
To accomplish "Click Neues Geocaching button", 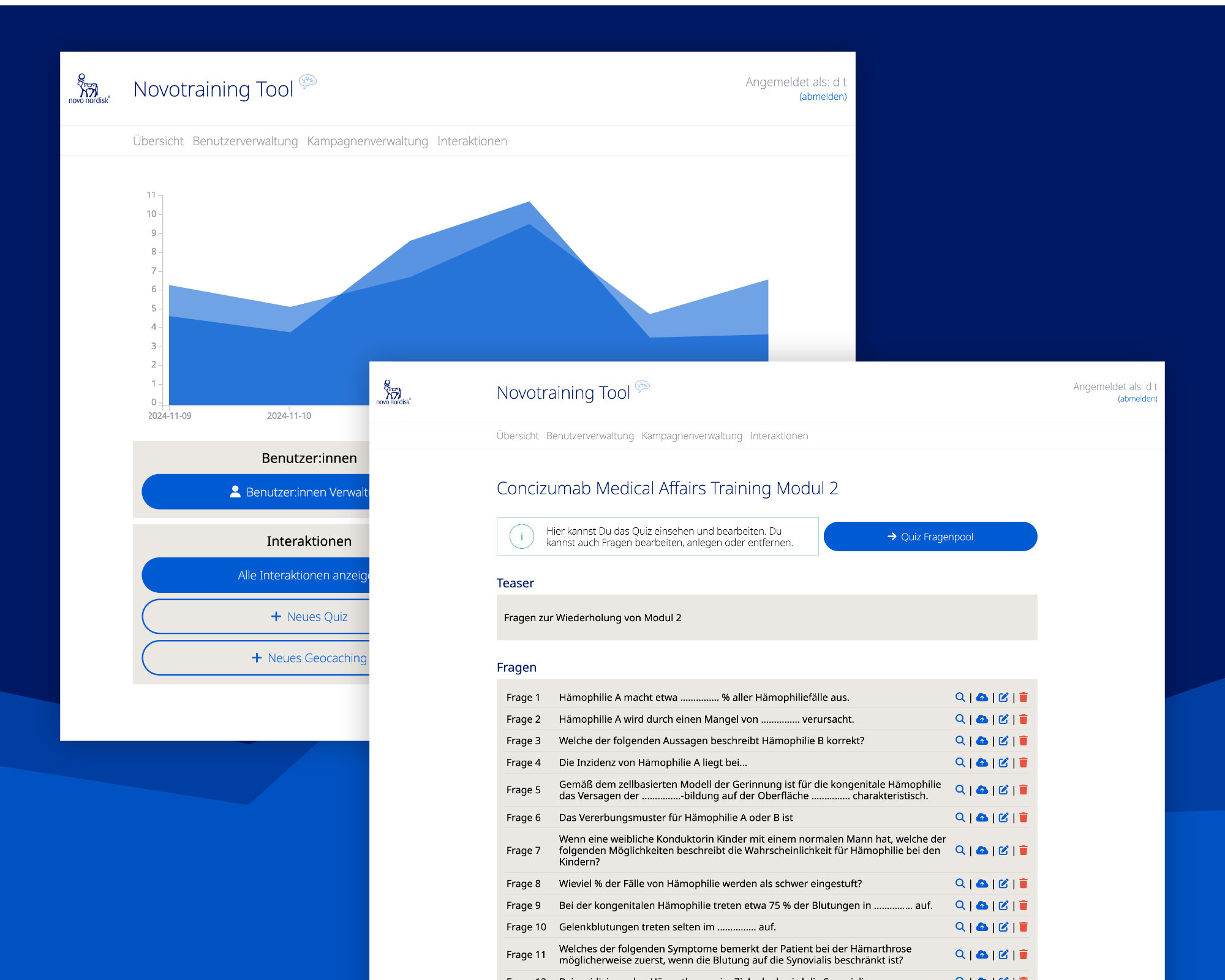I will (255, 658).
